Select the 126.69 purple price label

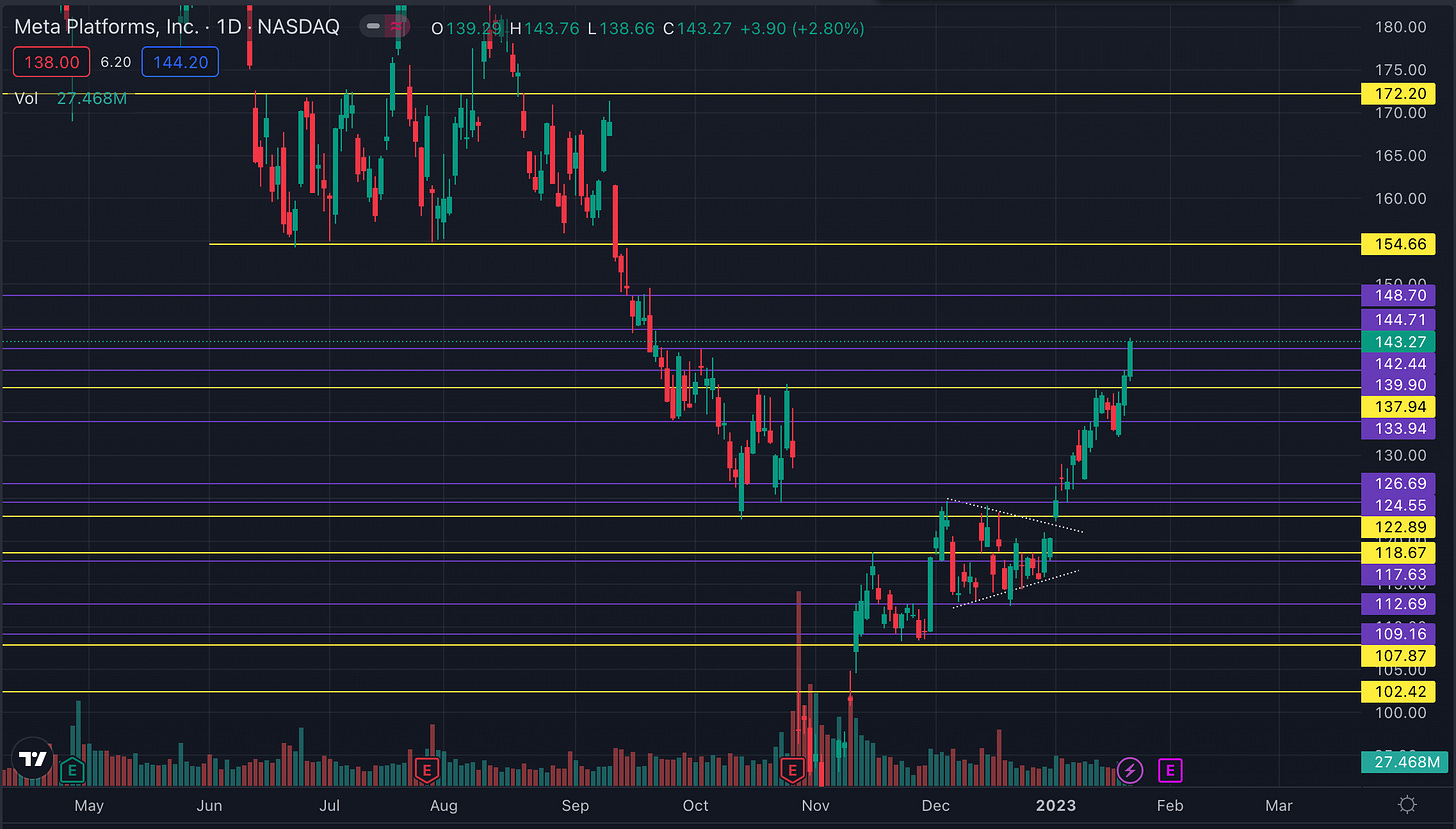[1399, 484]
